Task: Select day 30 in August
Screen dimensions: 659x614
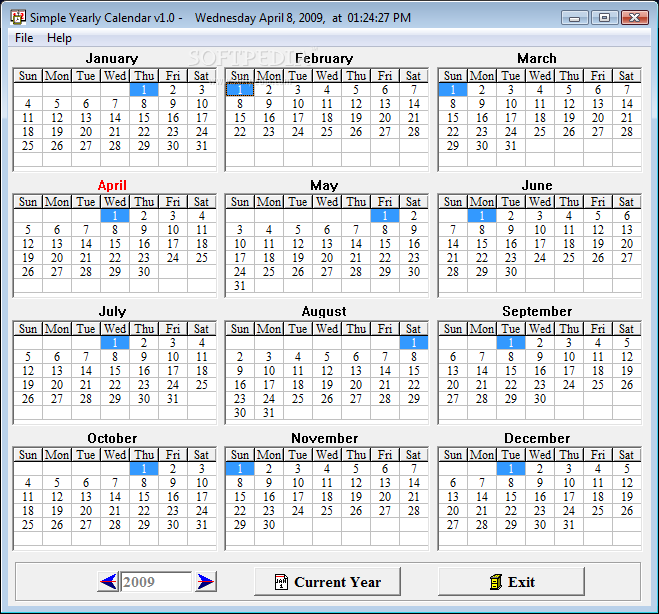Action: click(x=240, y=413)
